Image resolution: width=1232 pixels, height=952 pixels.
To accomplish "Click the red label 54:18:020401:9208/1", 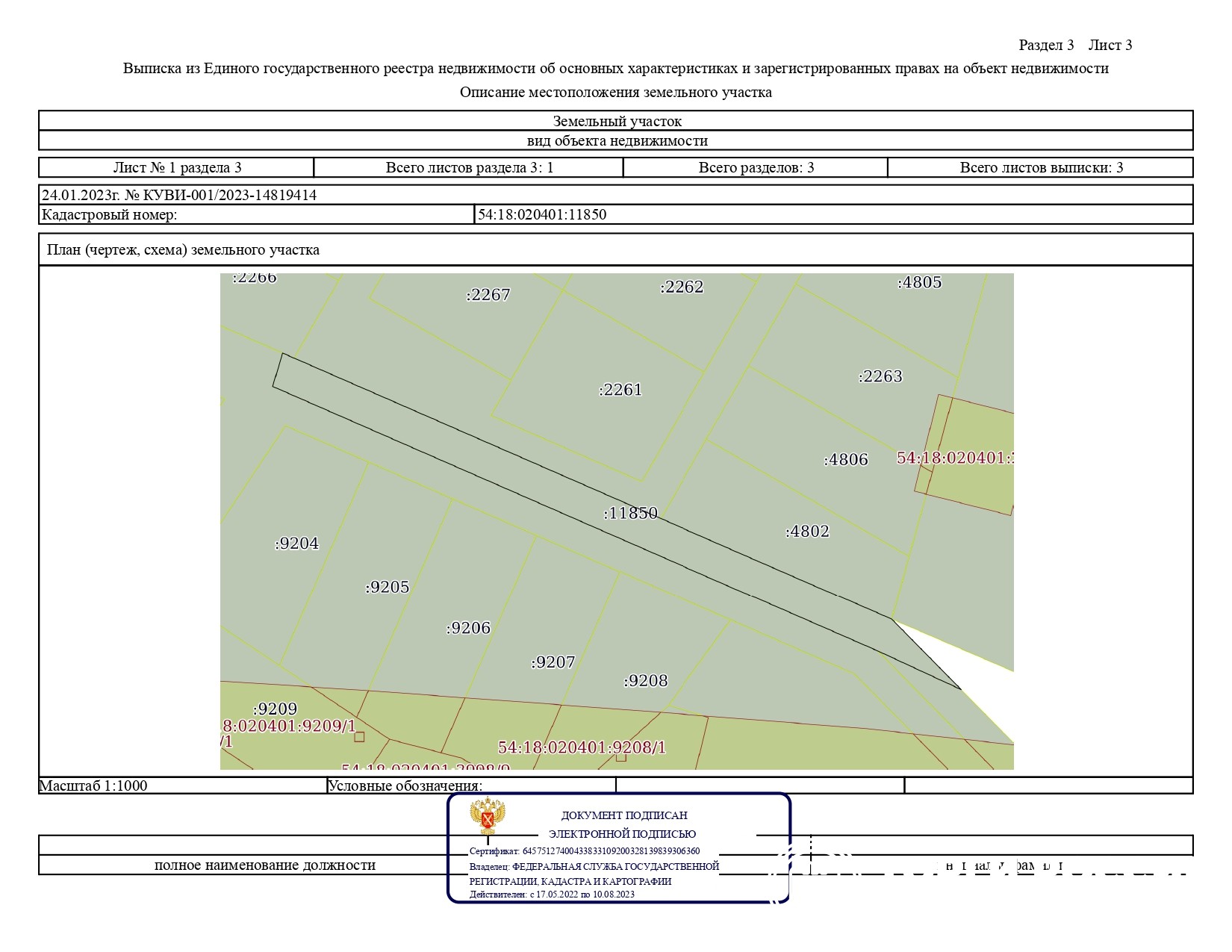I will click(582, 747).
